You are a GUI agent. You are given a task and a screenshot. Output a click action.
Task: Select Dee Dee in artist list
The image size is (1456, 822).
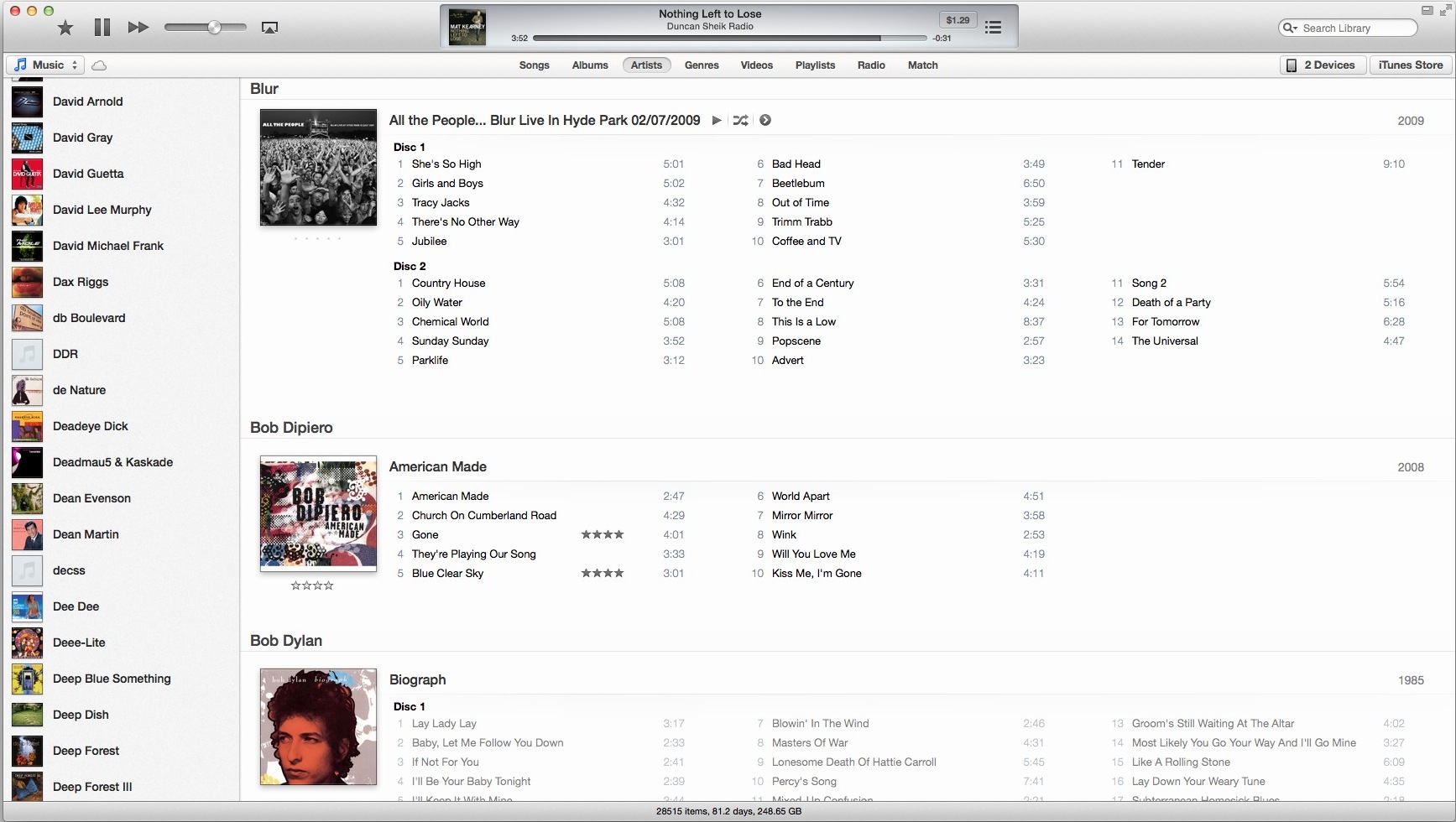pyautogui.click(x=76, y=606)
